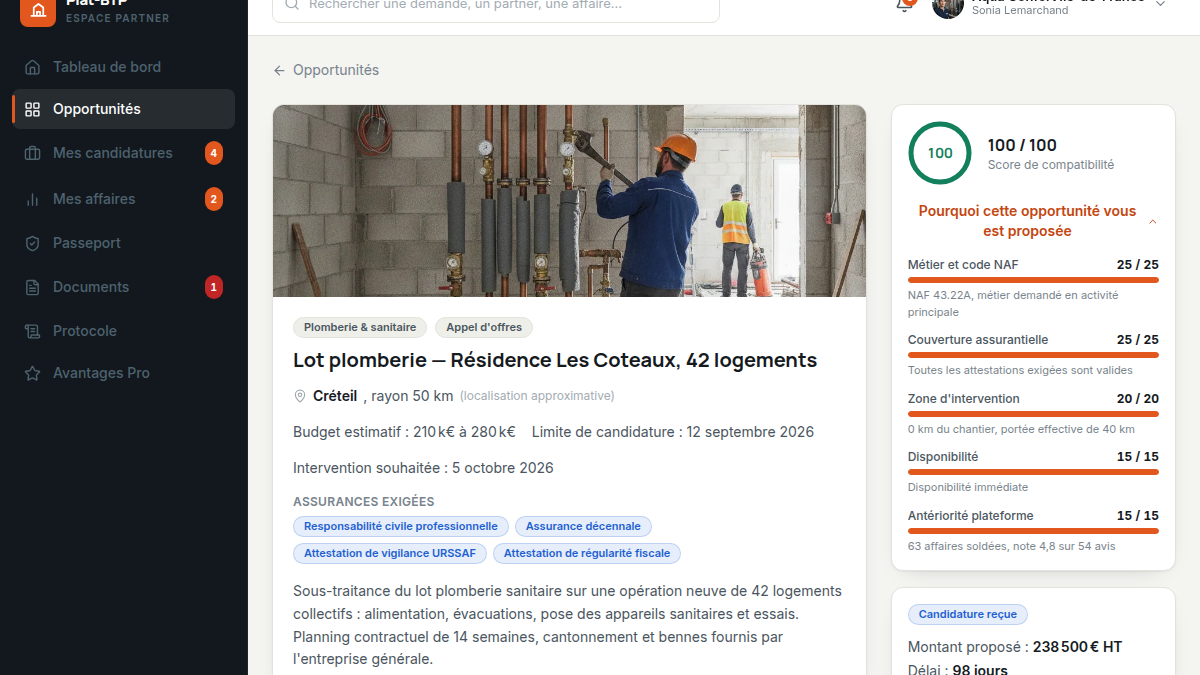Viewport: 1200px width, 675px height.
Task: Click the title 'Lot plomberie — Résidence Les Coteaux'
Action: tap(555, 360)
